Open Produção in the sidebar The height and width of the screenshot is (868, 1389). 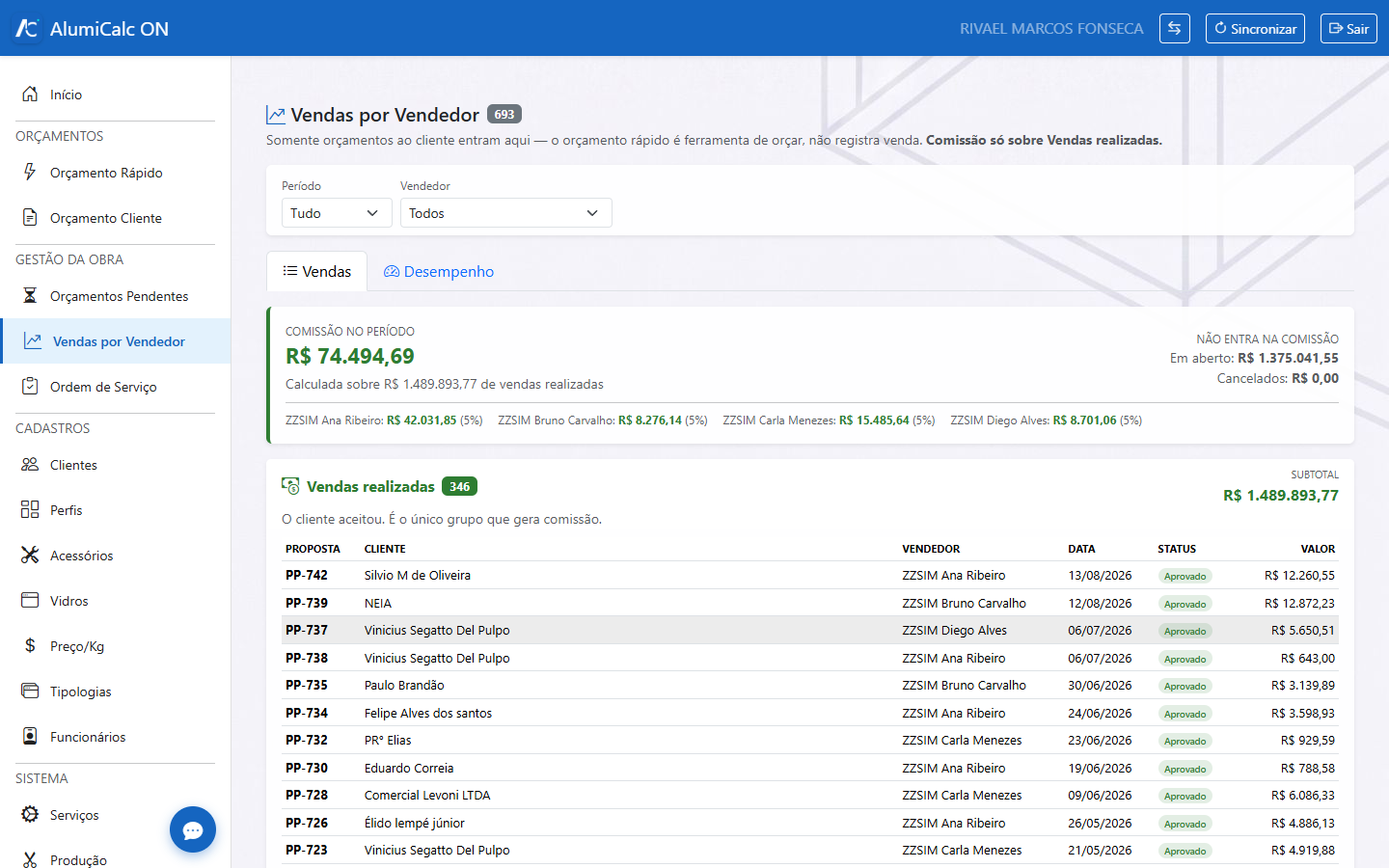click(x=116, y=860)
